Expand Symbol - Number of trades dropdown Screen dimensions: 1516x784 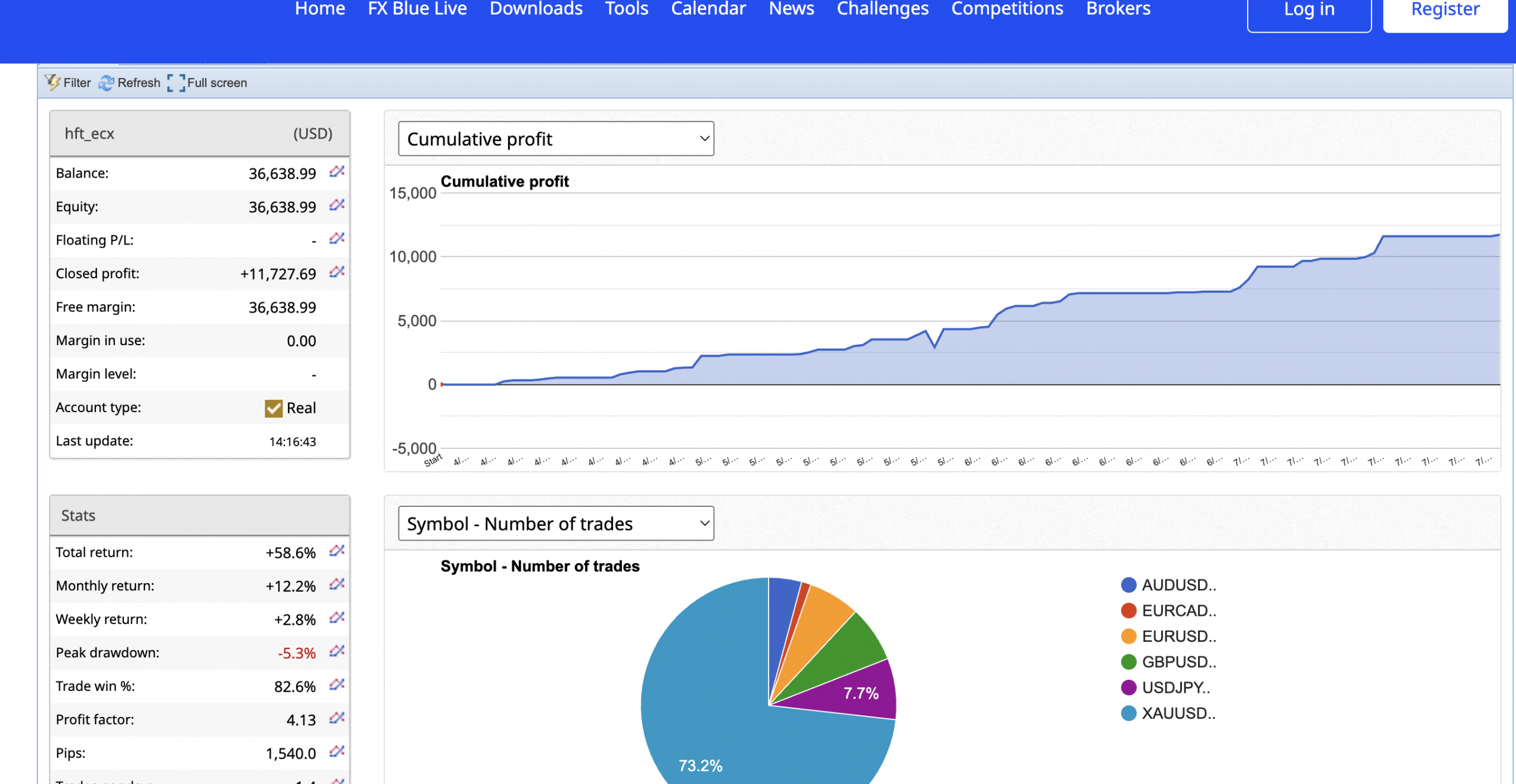click(555, 523)
